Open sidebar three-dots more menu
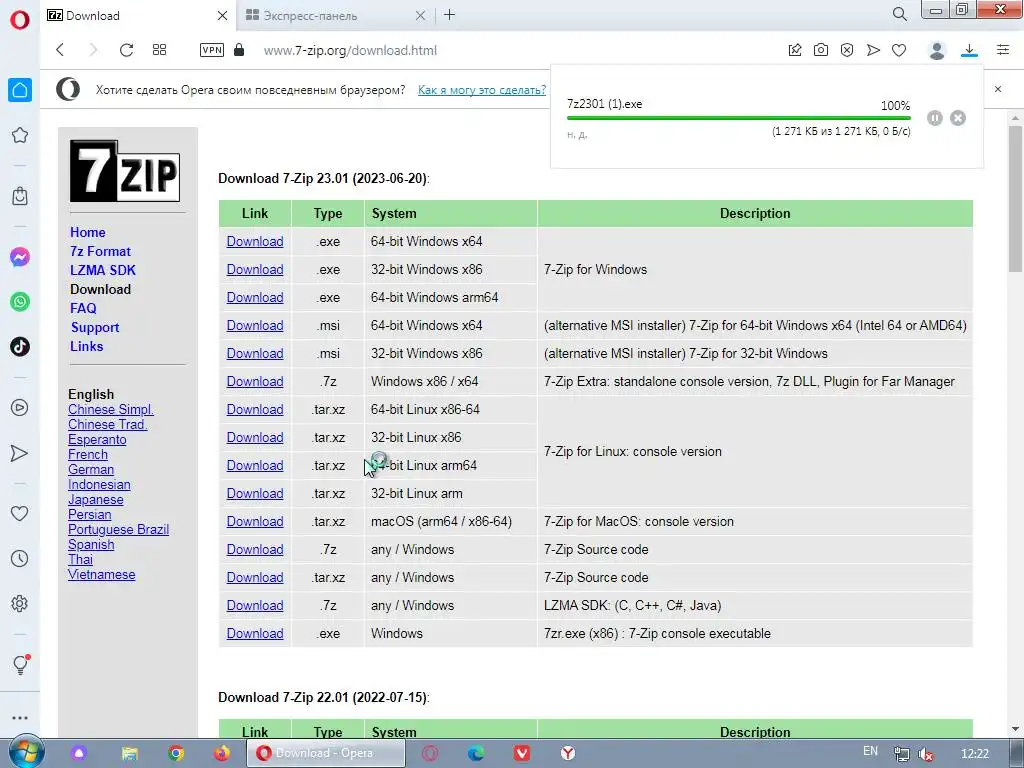The height and width of the screenshot is (768, 1024). tap(20, 718)
